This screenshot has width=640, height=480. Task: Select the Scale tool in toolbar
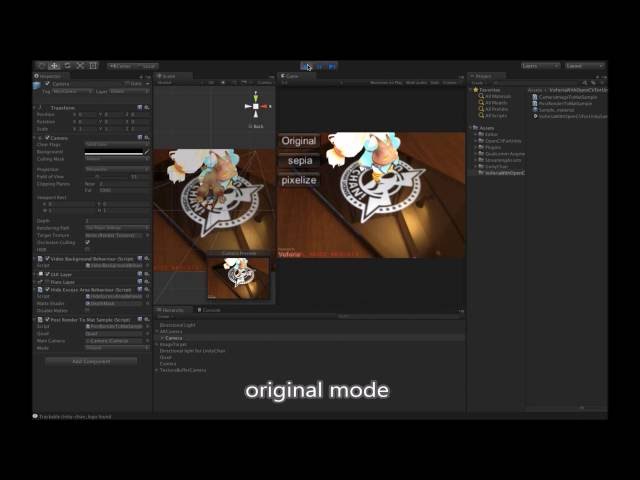coord(80,66)
